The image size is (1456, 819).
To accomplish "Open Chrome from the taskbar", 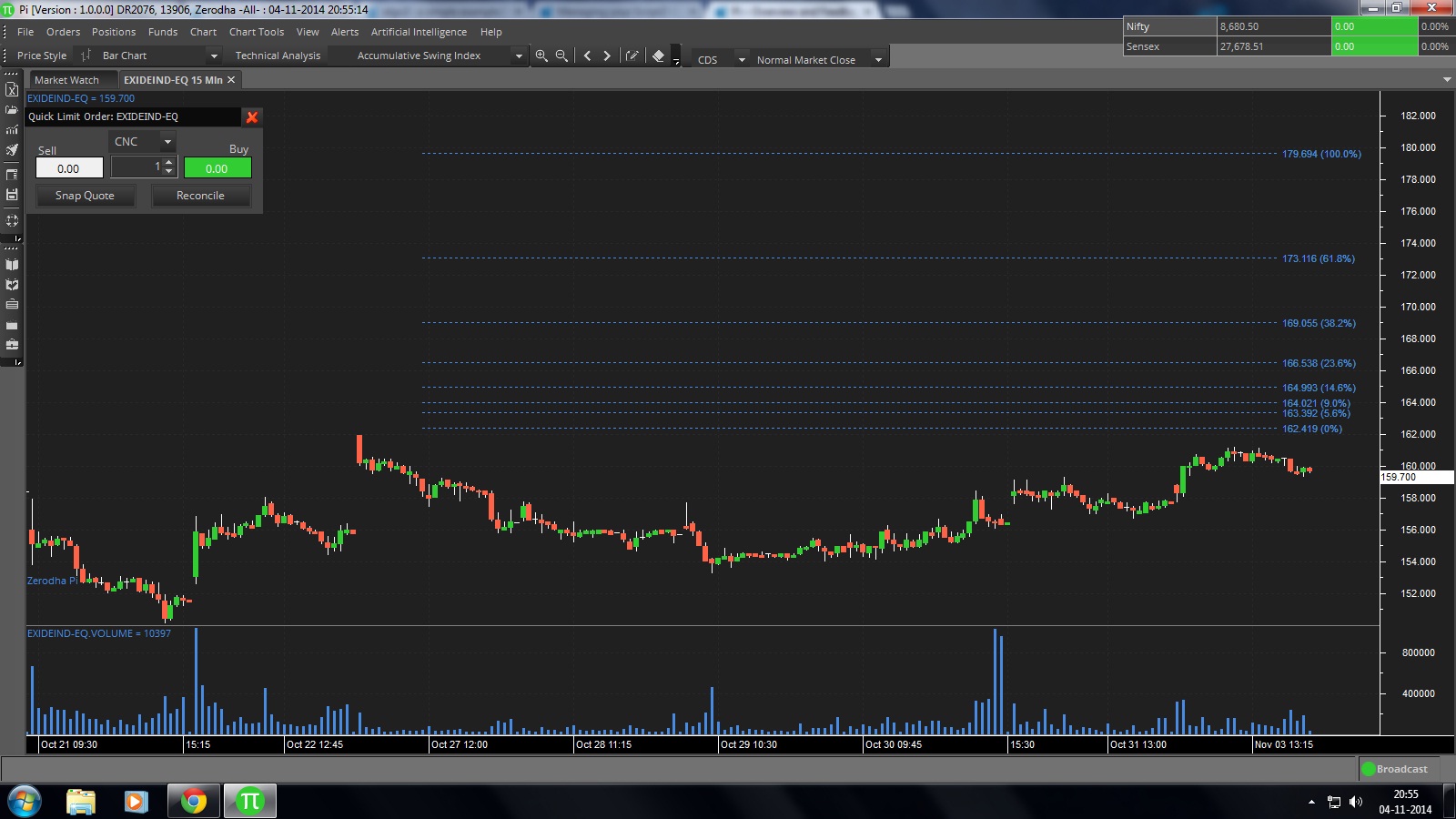I will (193, 802).
